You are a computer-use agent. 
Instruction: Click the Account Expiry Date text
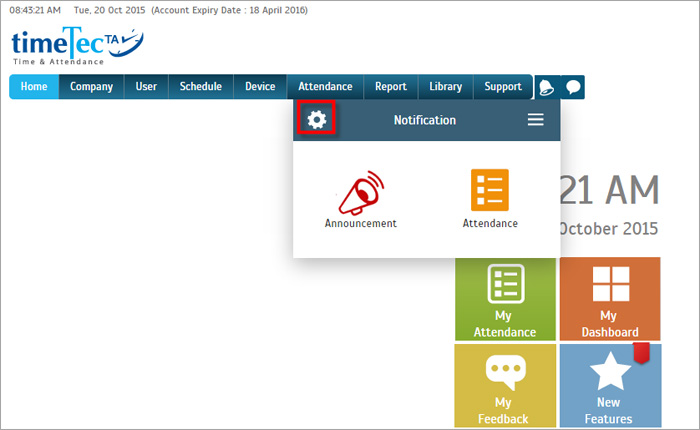[x=229, y=10]
